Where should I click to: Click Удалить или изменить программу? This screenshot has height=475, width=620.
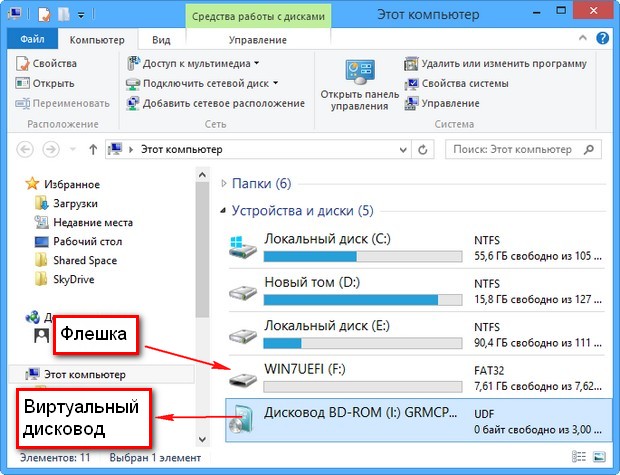(495, 63)
